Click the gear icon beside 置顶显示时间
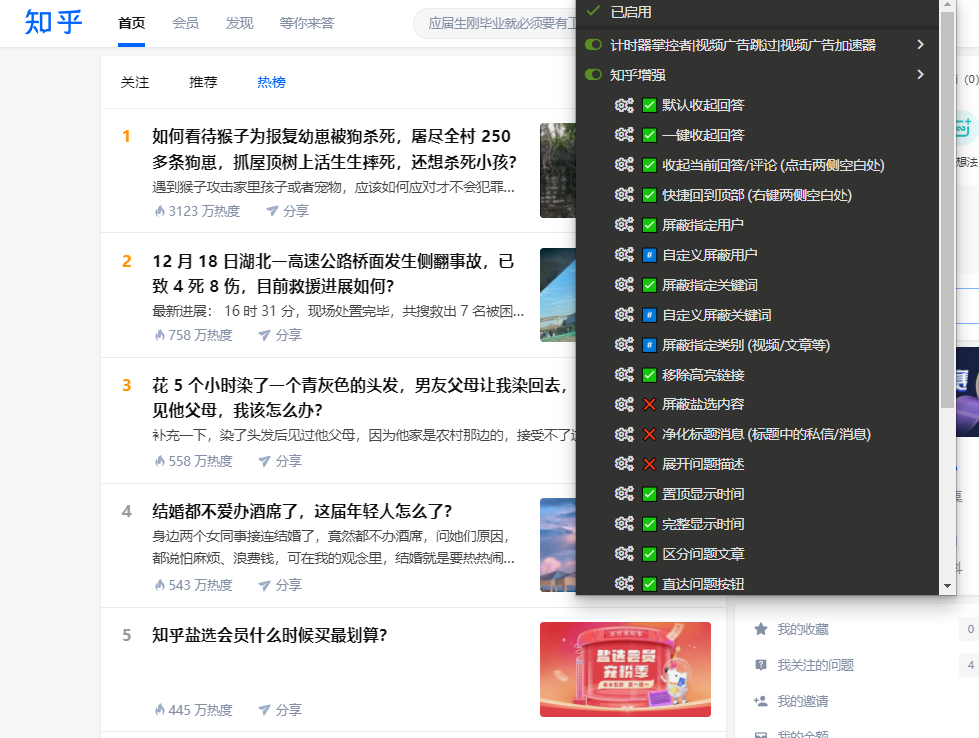The width and height of the screenshot is (979, 738). (x=624, y=494)
